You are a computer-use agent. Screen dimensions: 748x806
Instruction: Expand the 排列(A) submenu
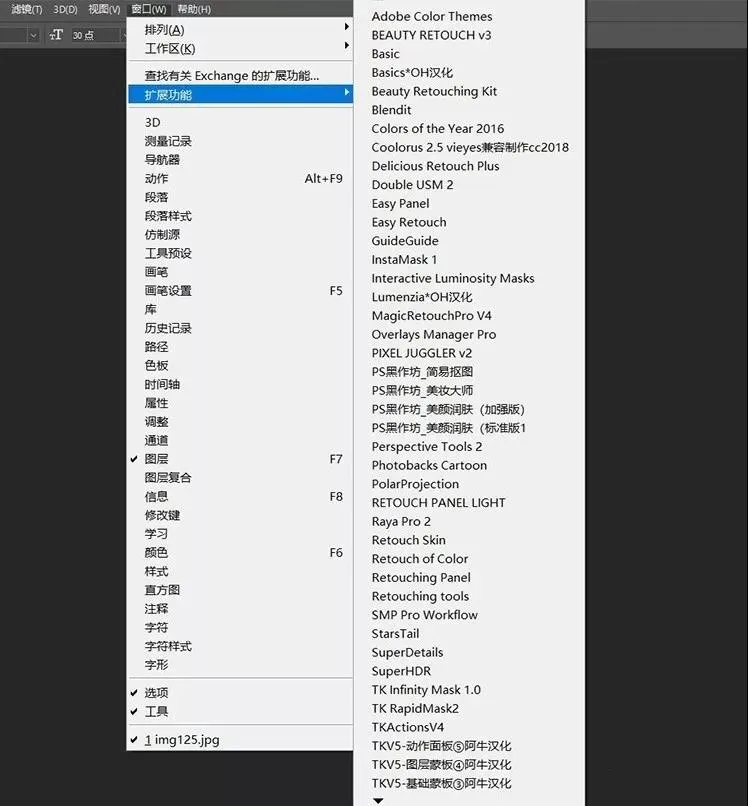240,29
